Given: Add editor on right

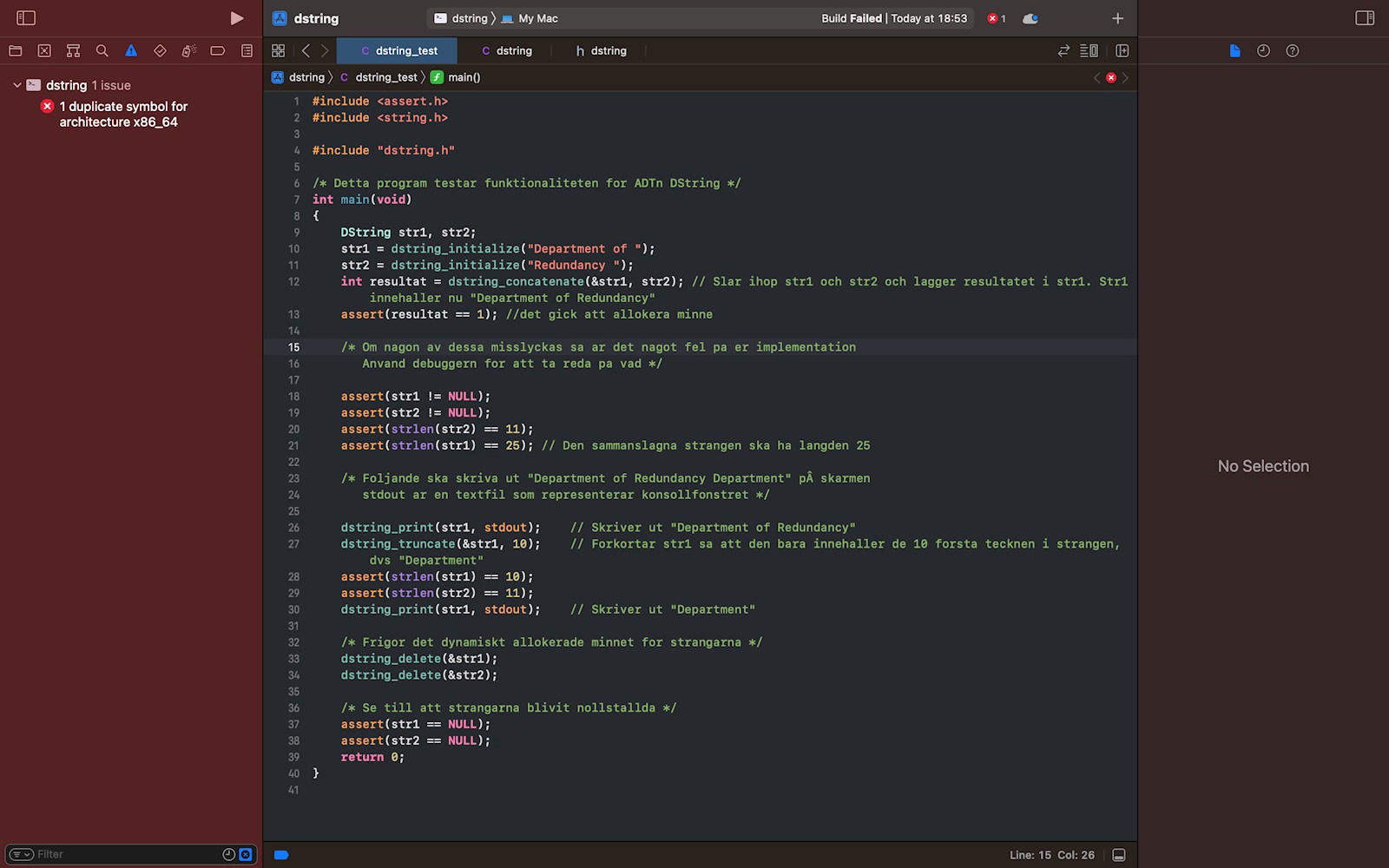Looking at the screenshot, I should 1122,51.
